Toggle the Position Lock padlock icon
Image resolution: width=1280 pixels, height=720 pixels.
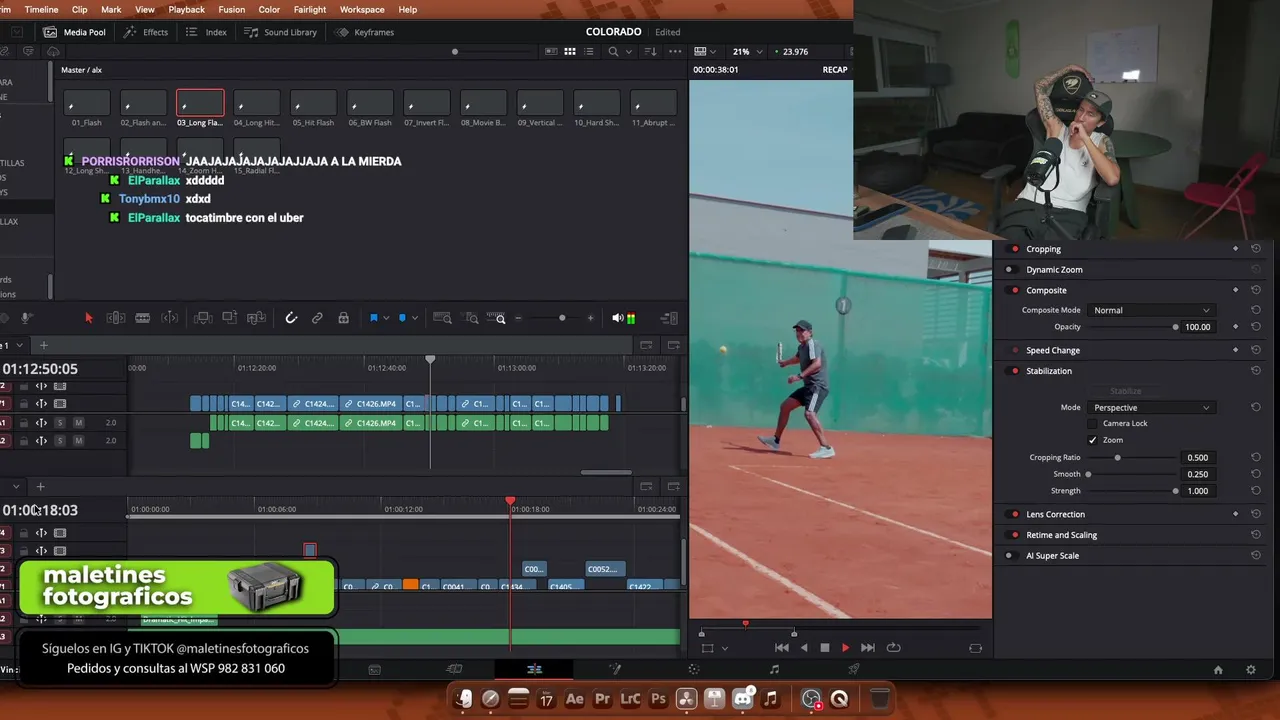pos(343,318)
